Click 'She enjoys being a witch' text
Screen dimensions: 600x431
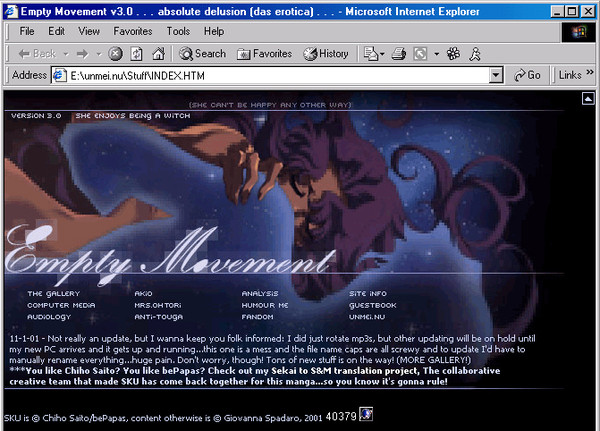coord(132,116)
